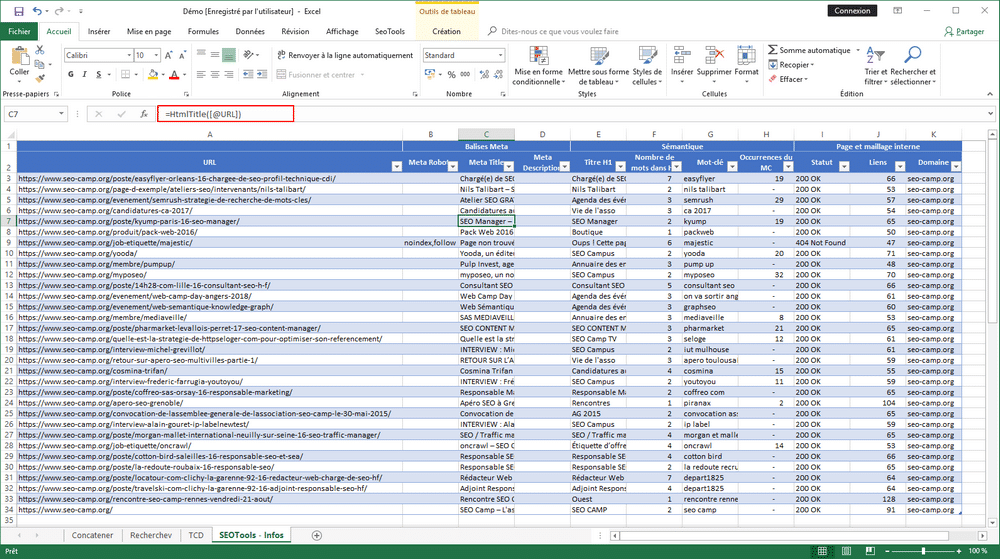This screenshot has height=559, width=1000.
Task: Switch to the Données ribbon tab
Action: [250, 31]
